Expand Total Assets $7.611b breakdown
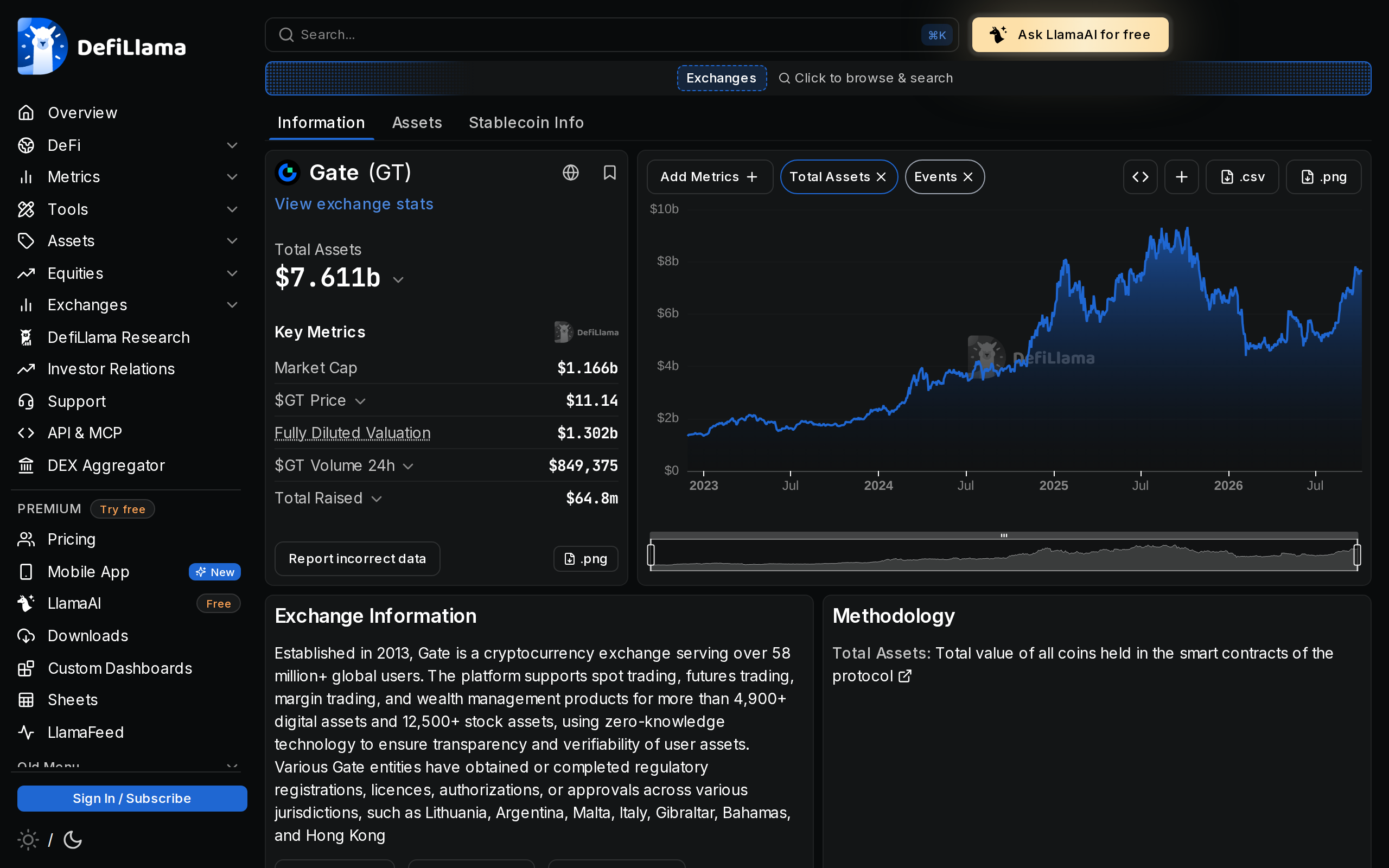The height and width of the screenshot is (868, 1389). (398, 279)
